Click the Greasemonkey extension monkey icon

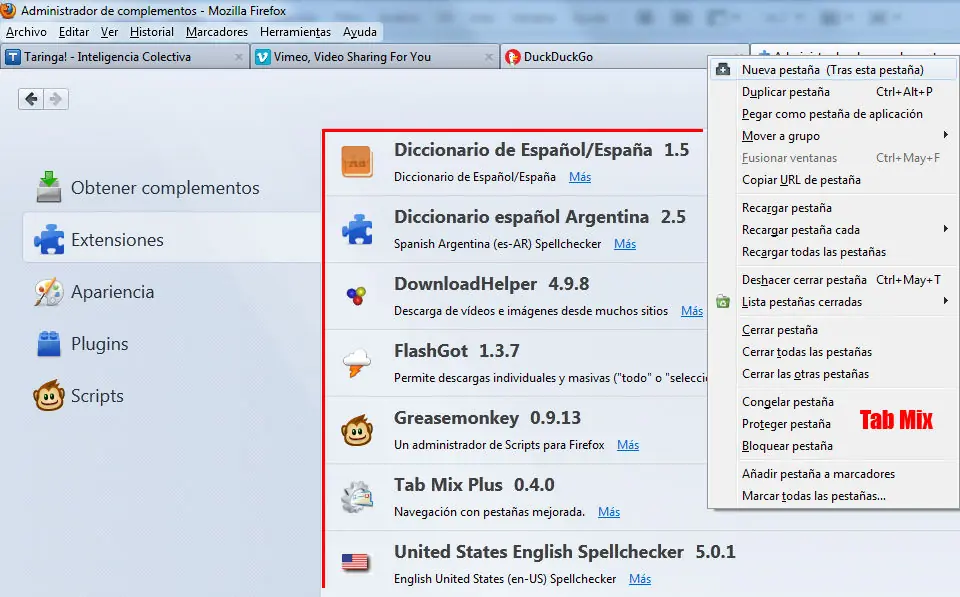(x=357, y=430)
